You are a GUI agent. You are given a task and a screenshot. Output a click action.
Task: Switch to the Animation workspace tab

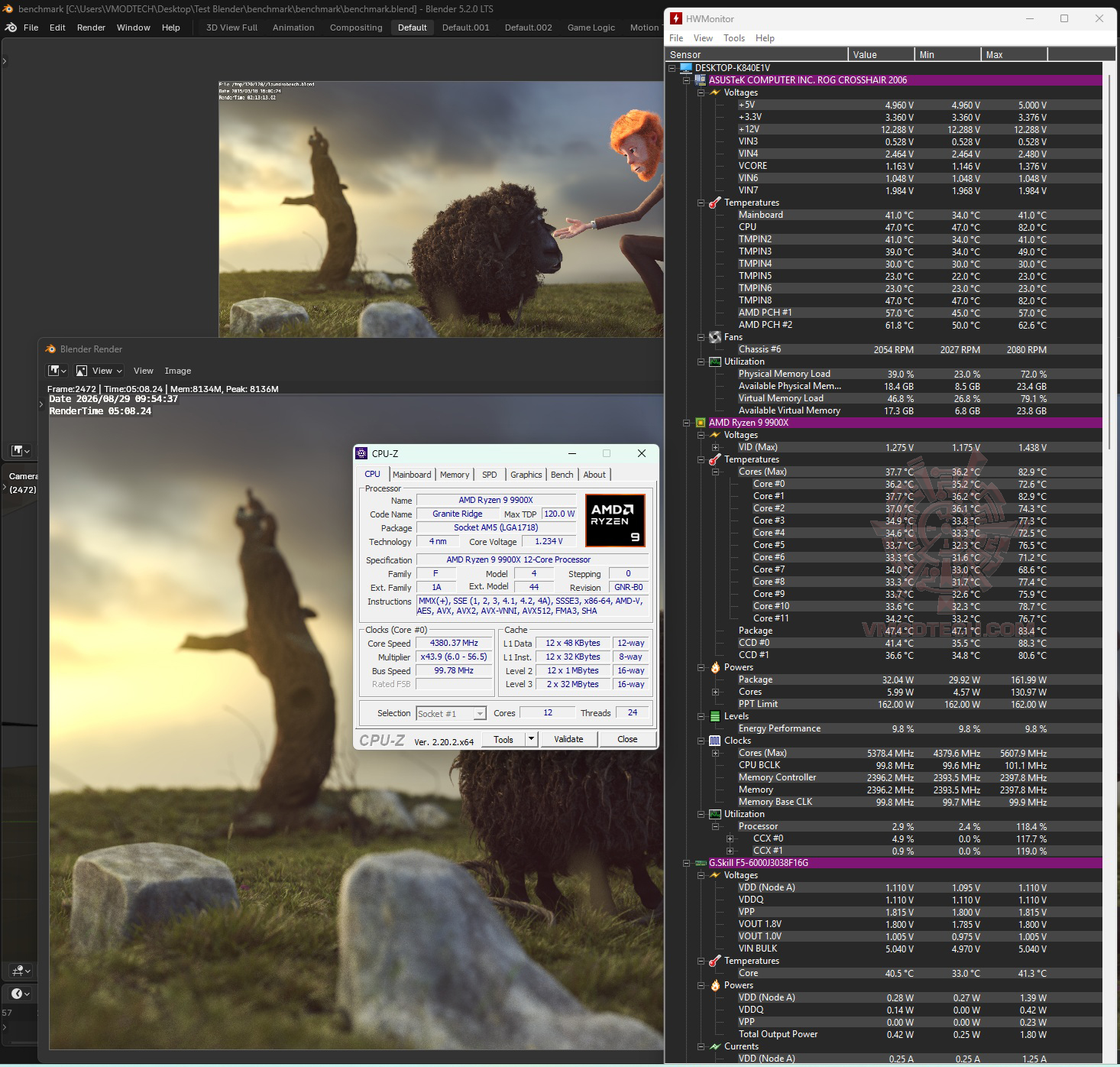(293, 28)
